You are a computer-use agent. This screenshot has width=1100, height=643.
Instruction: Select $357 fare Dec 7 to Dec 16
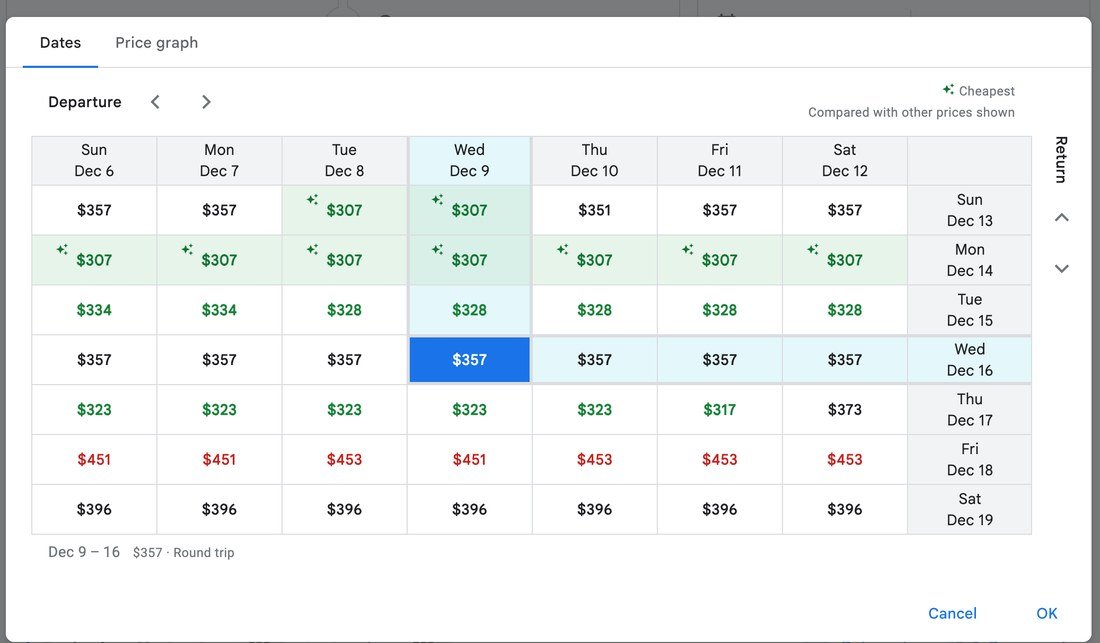coord(219,360)
